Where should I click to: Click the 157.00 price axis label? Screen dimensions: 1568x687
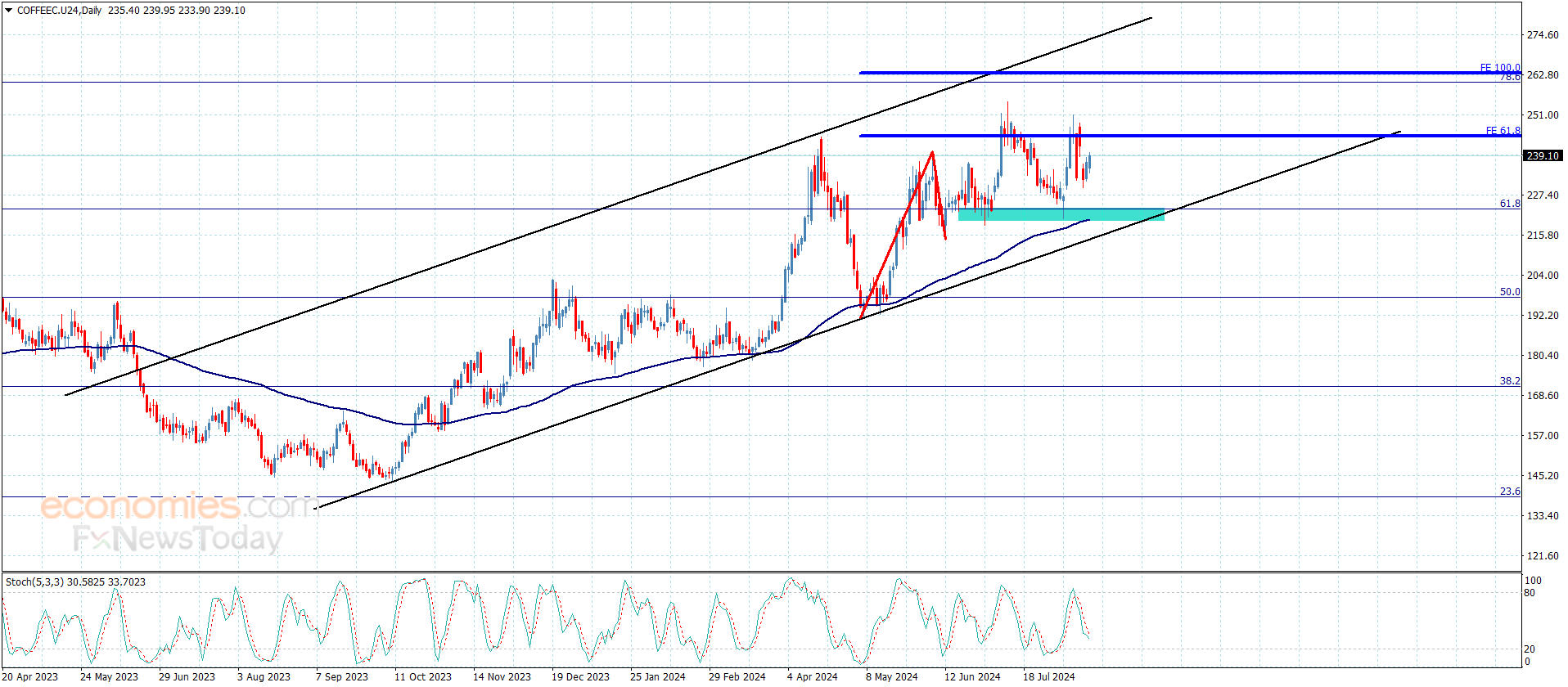click(x=1543, y=436)
